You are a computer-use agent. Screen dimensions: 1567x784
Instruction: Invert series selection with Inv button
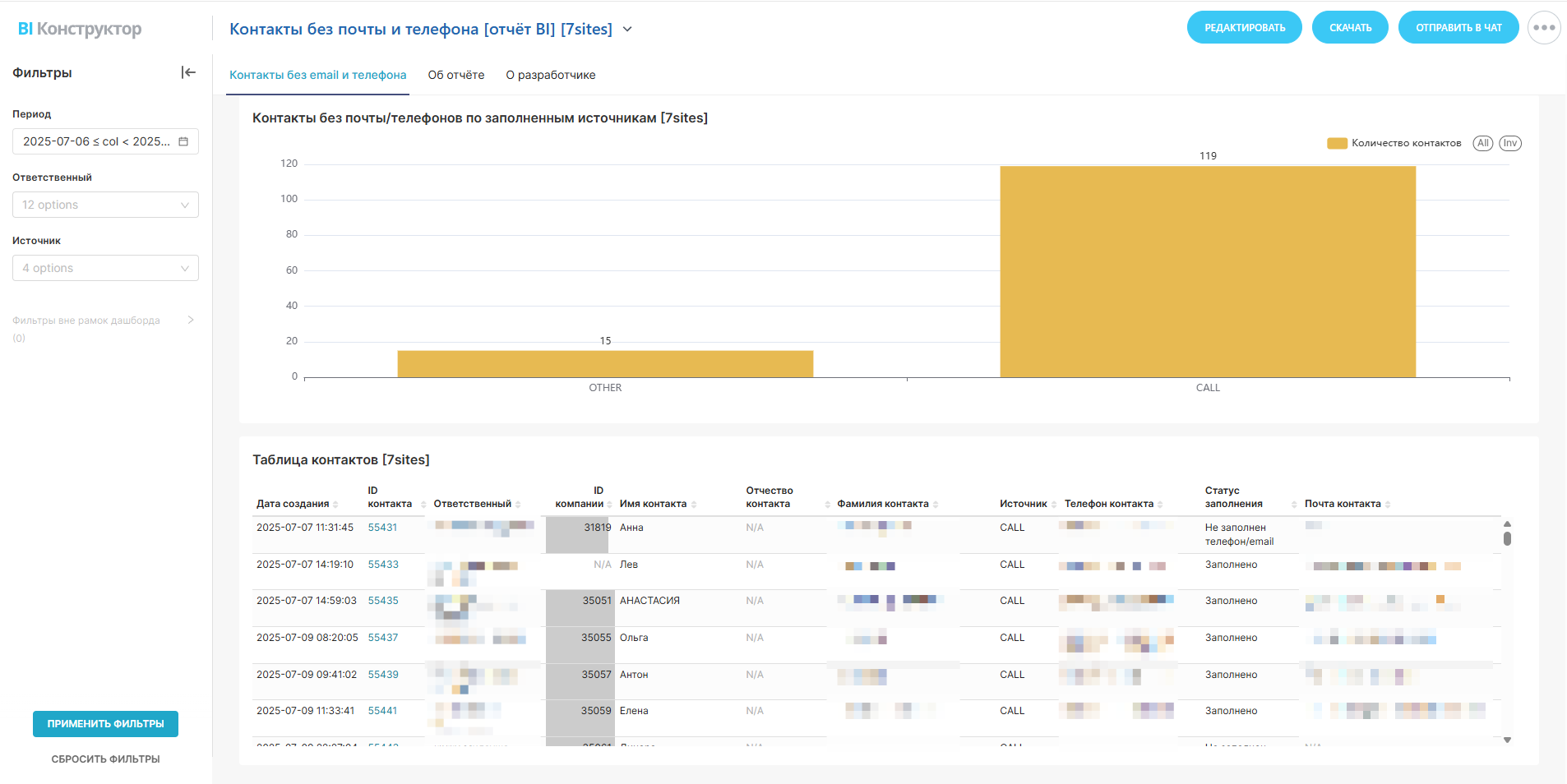[1510, 143]
